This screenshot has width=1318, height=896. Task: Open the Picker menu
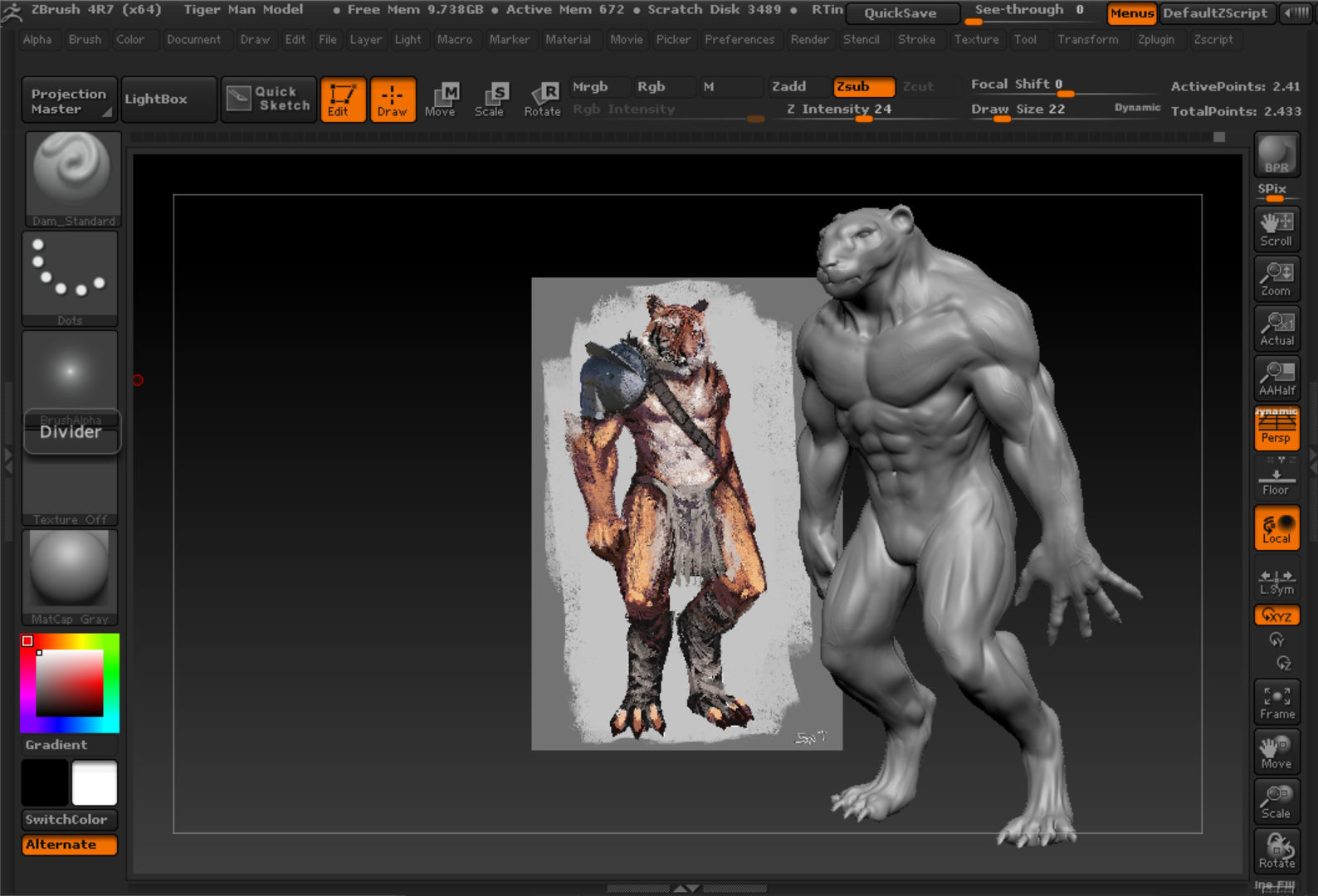(673, 39)
